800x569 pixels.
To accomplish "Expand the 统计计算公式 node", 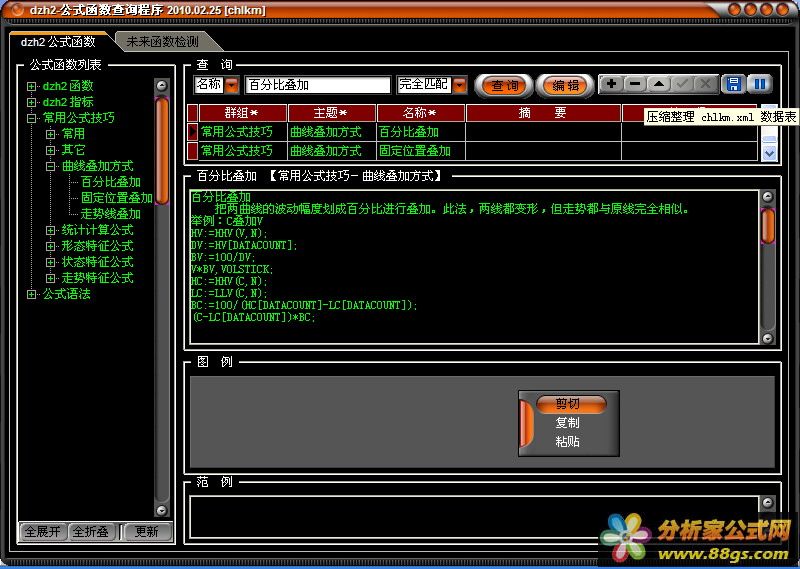I will (x=51, y=230).
